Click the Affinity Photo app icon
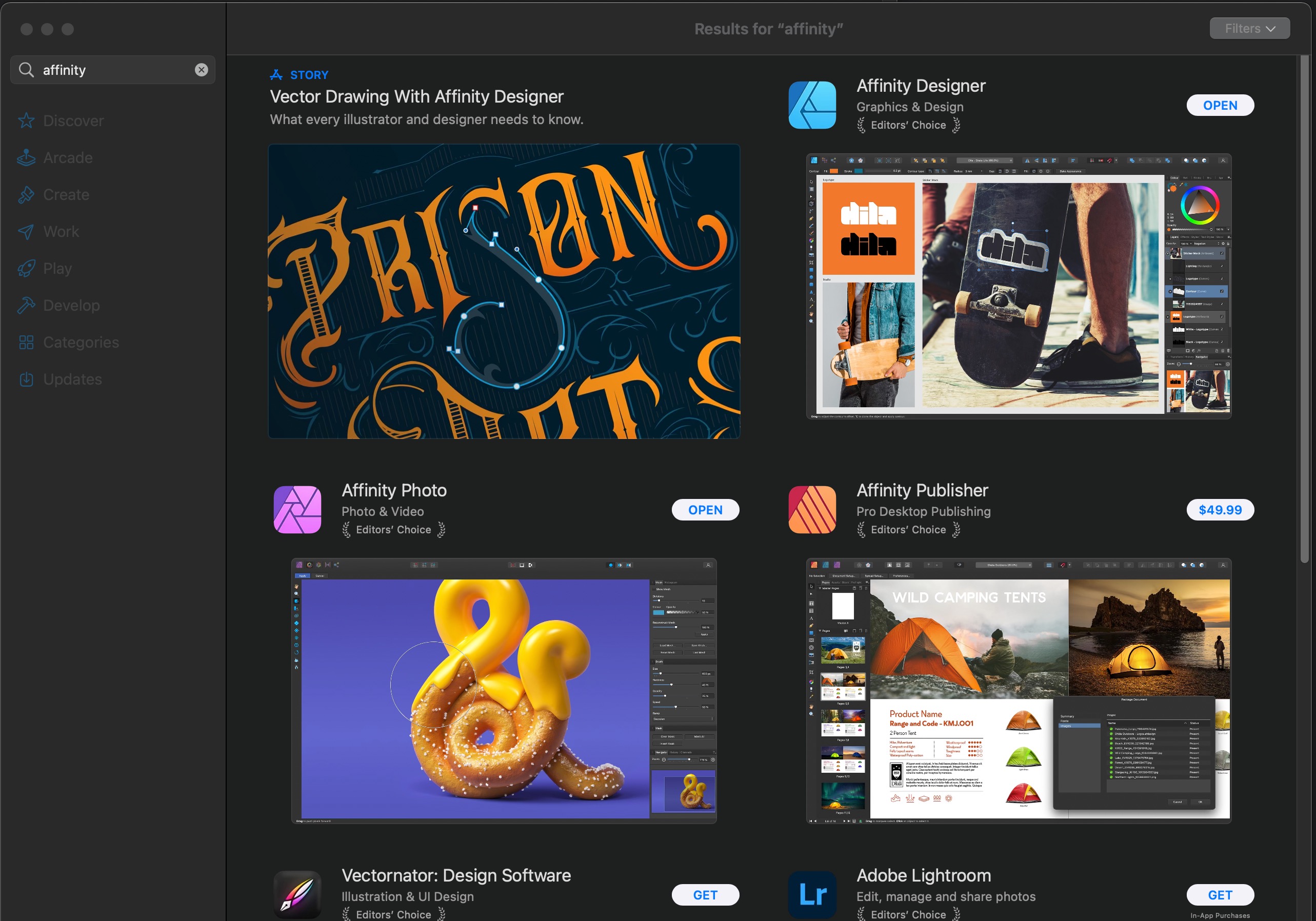The width and height of the screenshot is (1316, 921). click(x=297, y=510)
